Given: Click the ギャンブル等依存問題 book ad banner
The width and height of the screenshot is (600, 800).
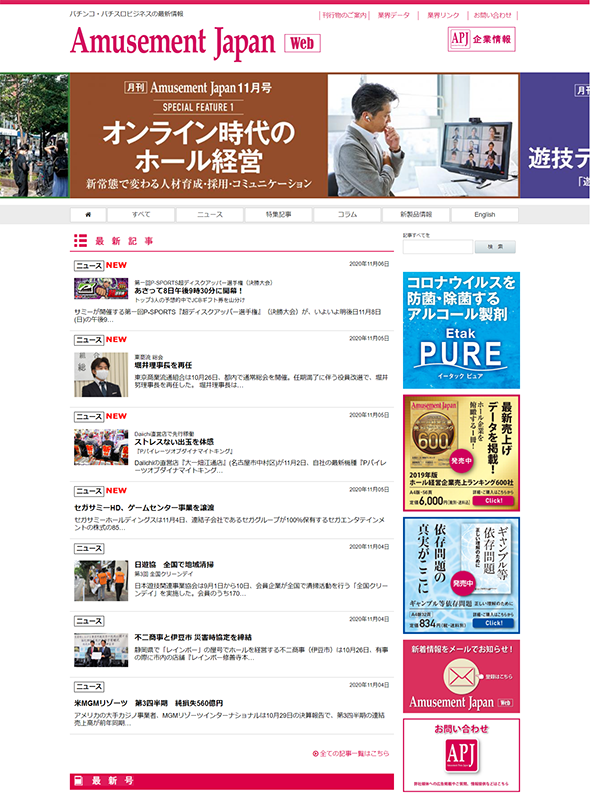Looking at the screenshot, I should 461,576.
